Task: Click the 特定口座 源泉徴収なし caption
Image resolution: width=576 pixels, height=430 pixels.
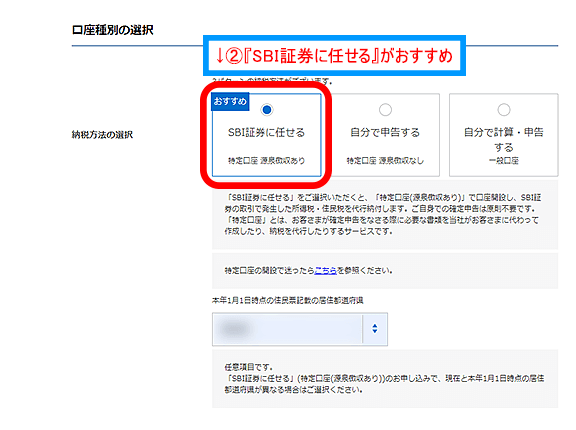Action: [x=385, y=160]
